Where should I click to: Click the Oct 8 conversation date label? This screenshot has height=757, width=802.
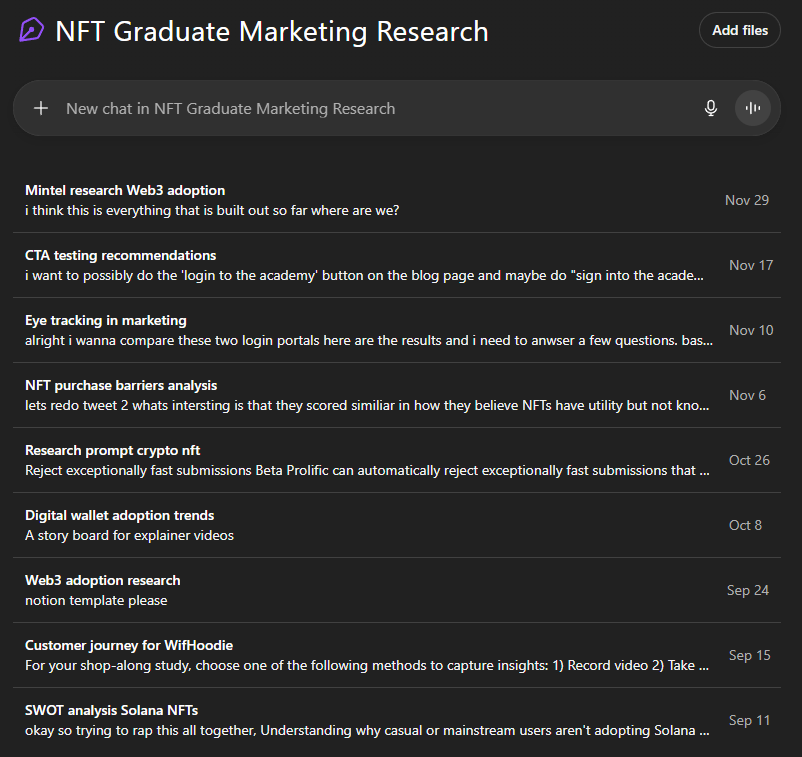pyautogui.click(x=745, y=524)
